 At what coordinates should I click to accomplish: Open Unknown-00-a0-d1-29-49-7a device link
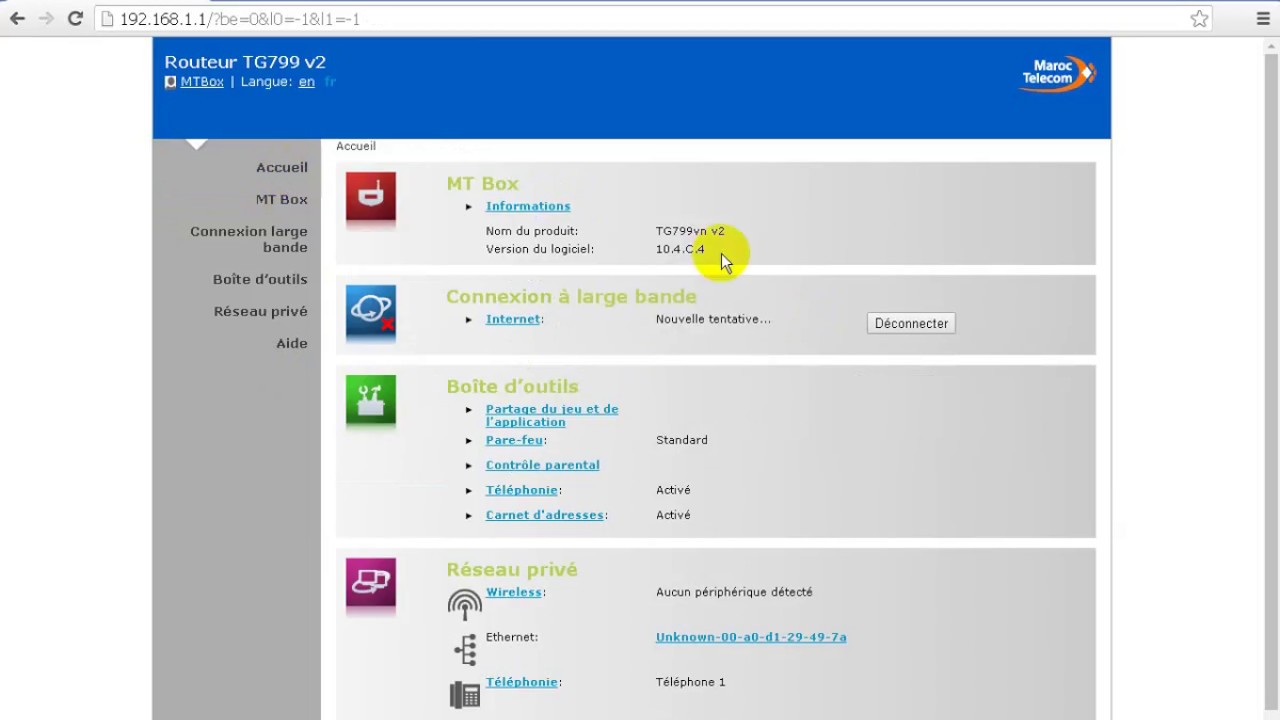point(751,637)
